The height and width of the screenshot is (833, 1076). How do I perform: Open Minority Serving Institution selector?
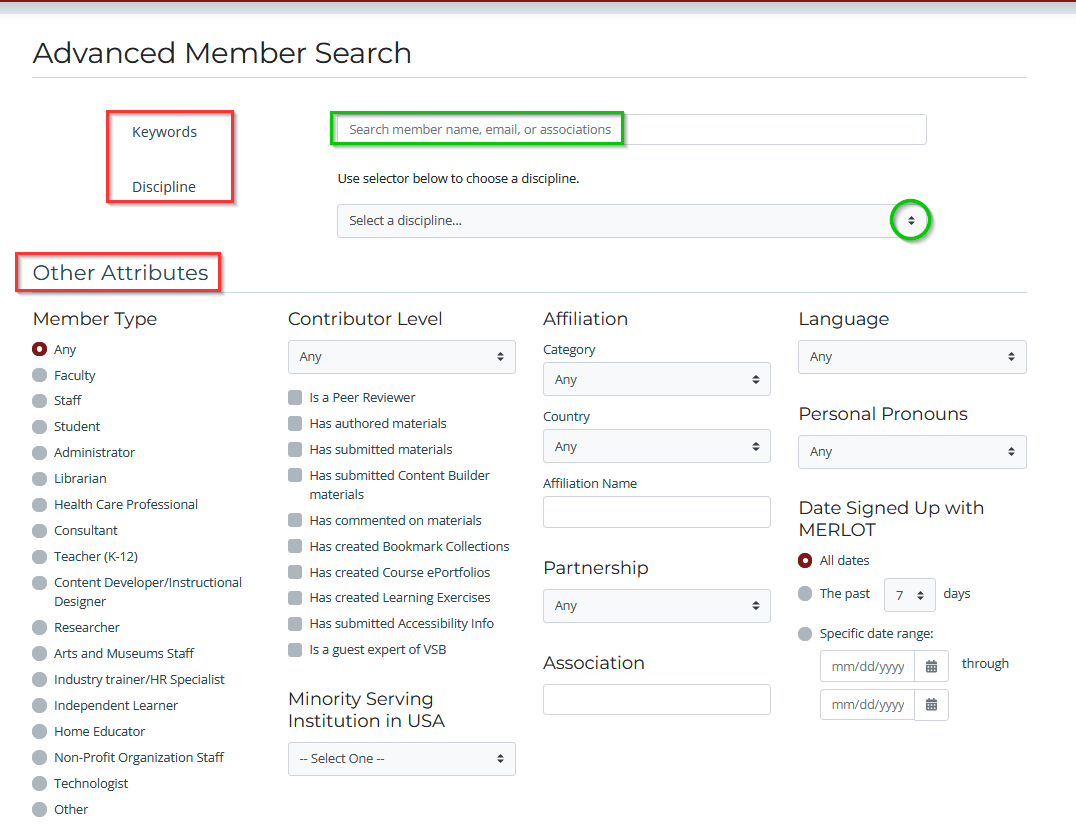(x=401, y=759)
